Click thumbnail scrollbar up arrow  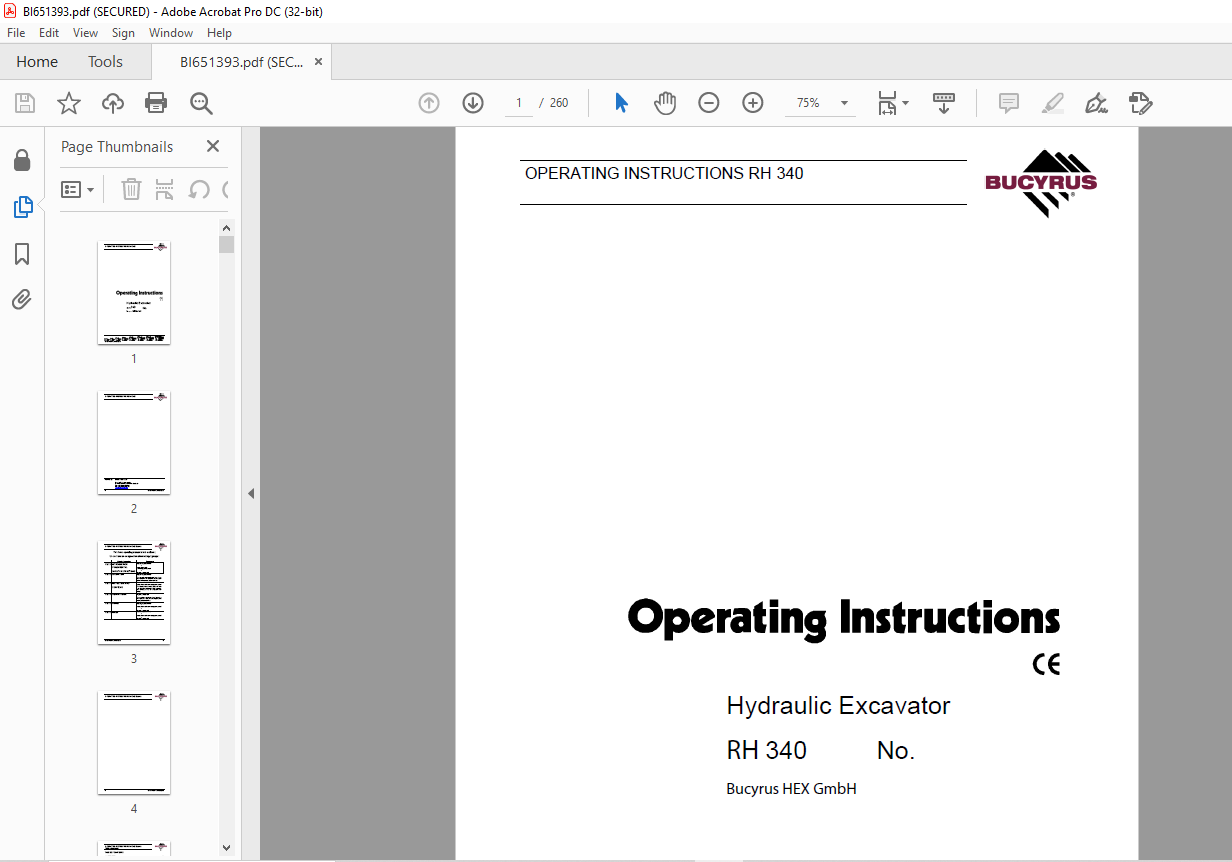(226, 227)
